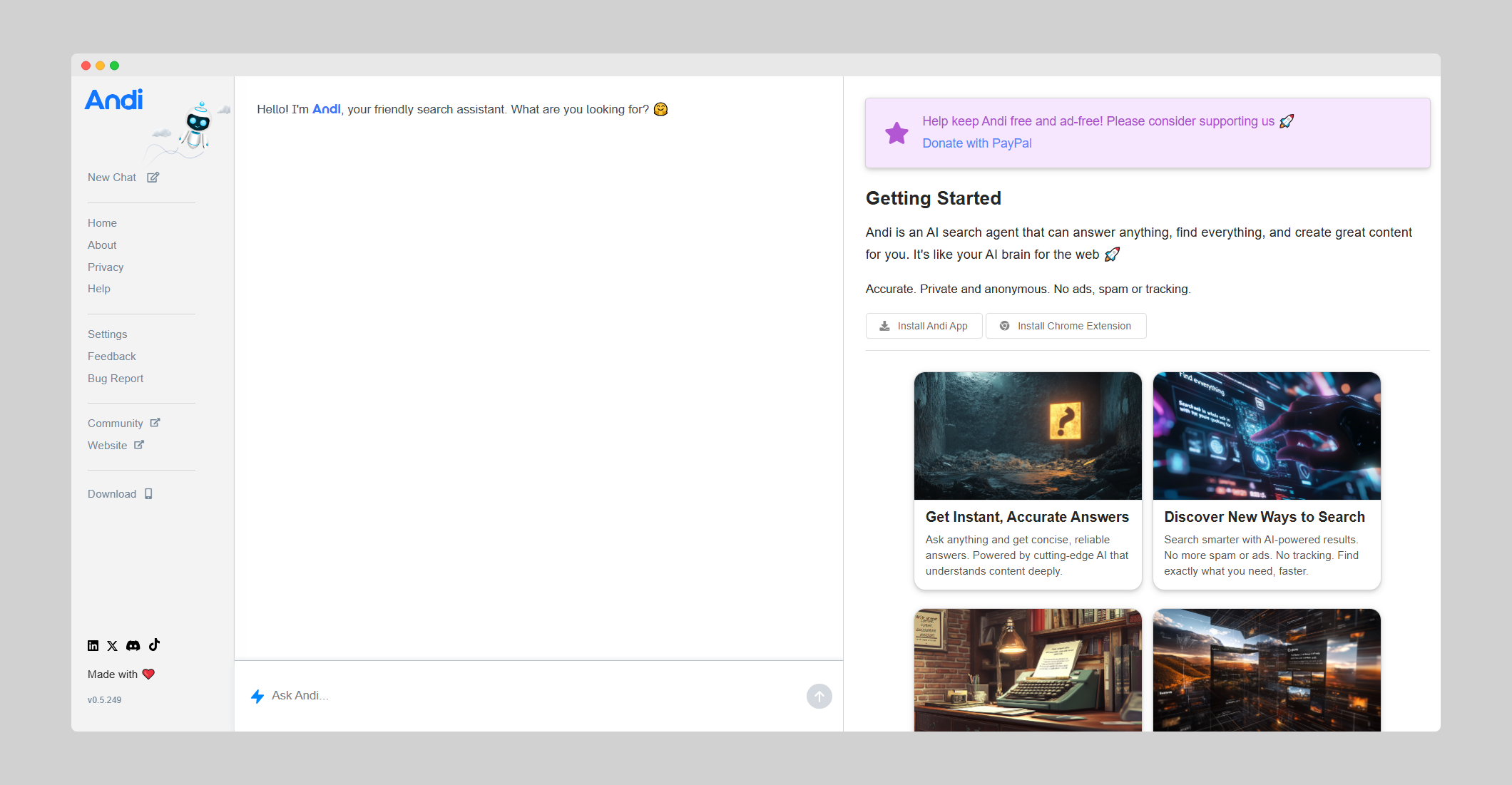The width and height of the screenshot is (1512, 785).
Task: Open the Community link
Action: (116, 424)
